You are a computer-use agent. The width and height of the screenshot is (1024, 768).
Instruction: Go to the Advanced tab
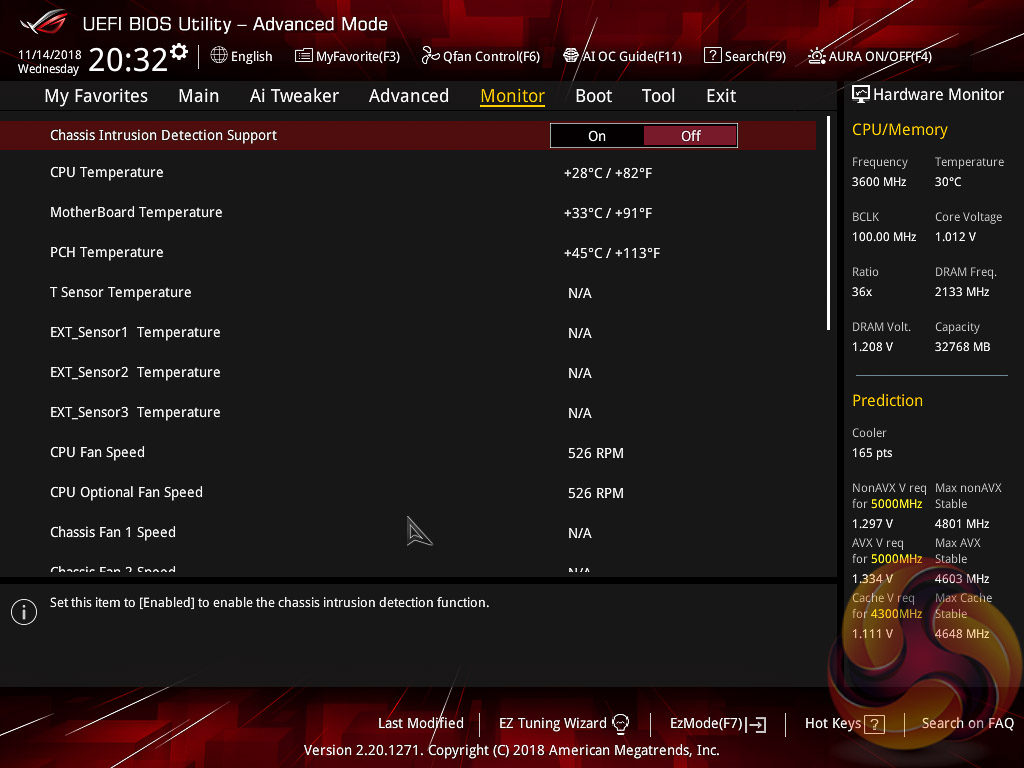pos(409,96)
